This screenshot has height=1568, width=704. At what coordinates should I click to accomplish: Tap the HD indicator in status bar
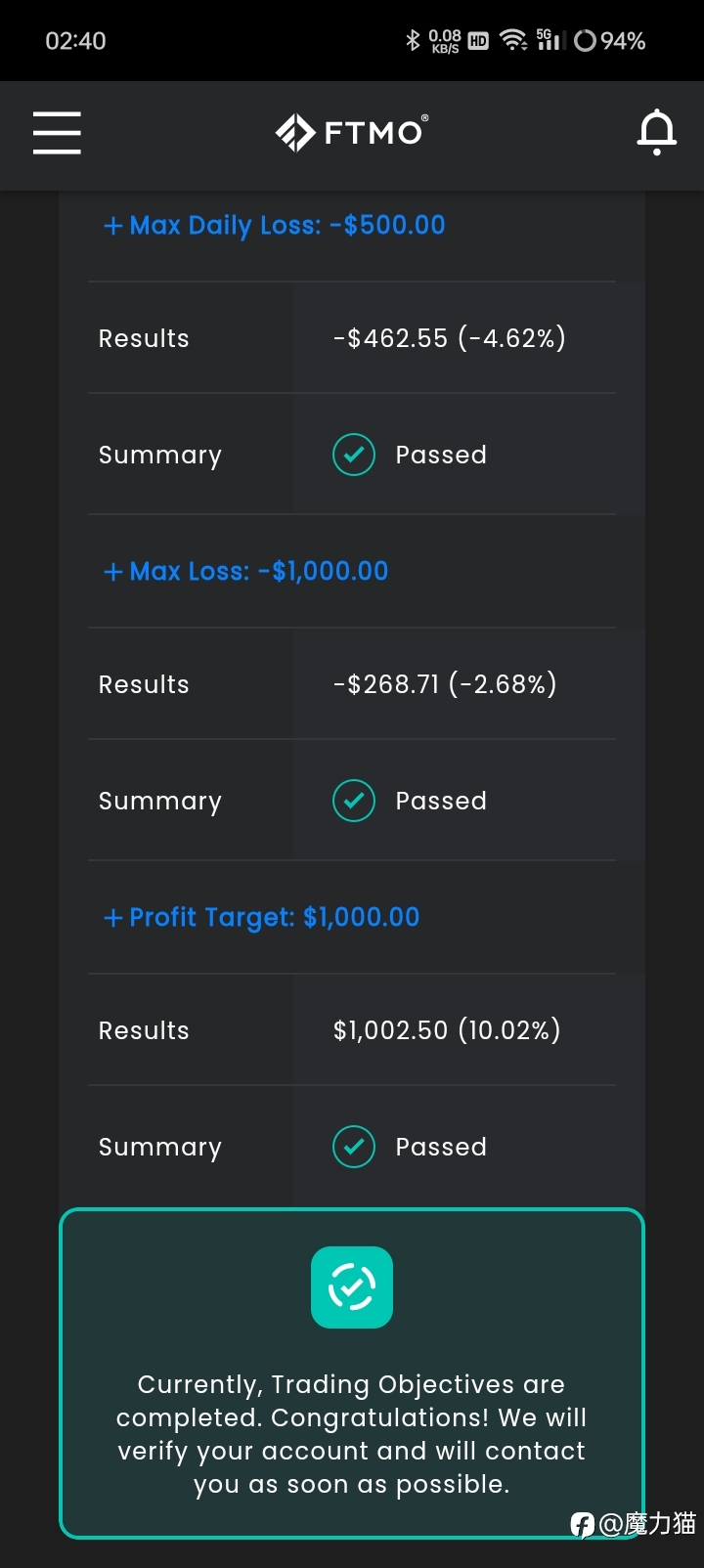coord(478,41)
